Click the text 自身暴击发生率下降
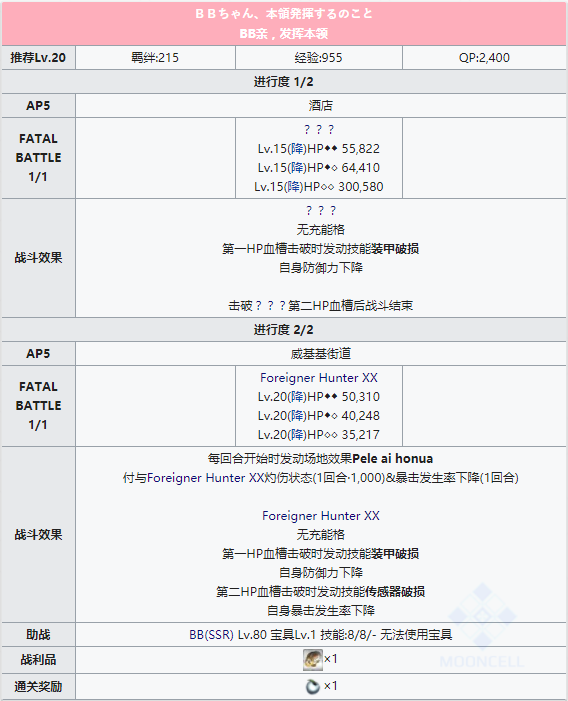 [x=320, y=611]
